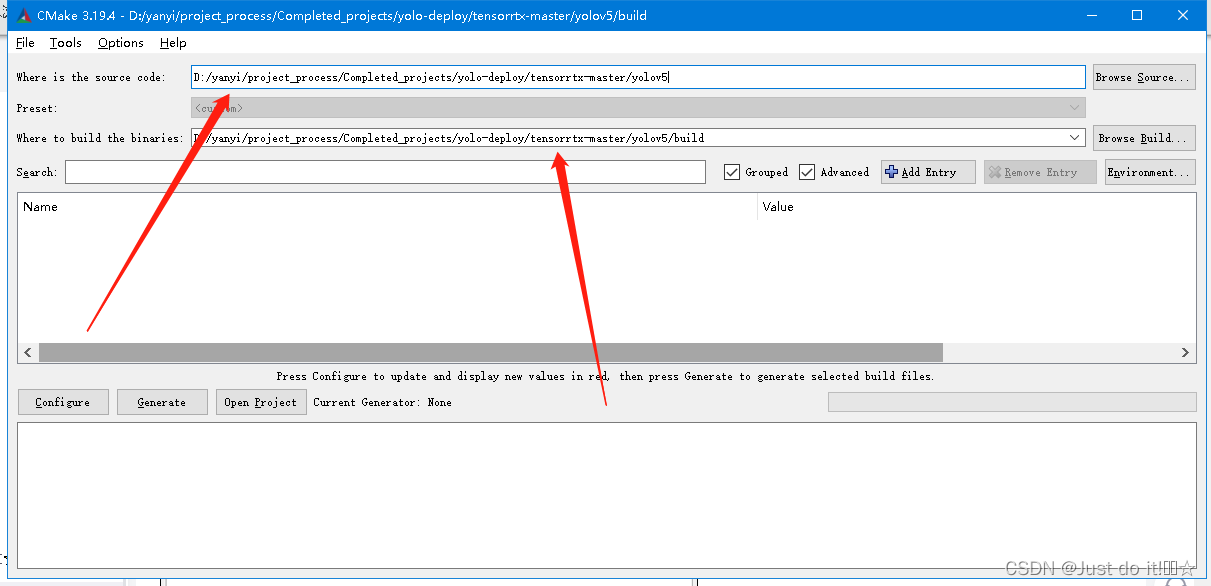Click the CMake logo icon in title bar

[24, 15]
